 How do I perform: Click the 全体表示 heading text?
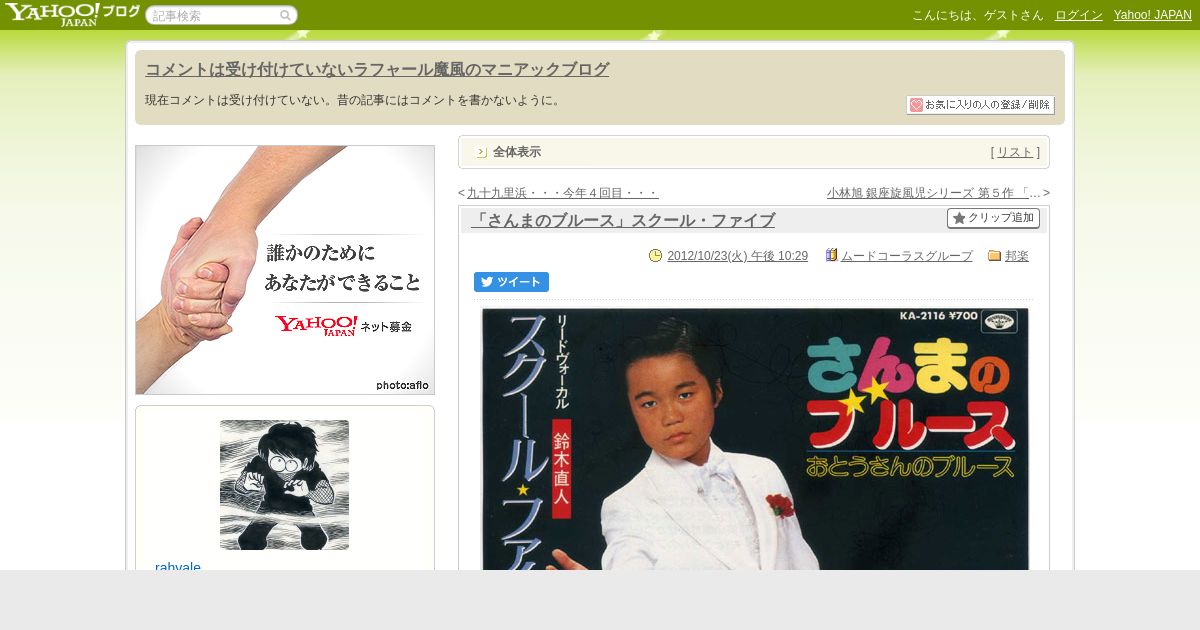[x=517, y=152]
